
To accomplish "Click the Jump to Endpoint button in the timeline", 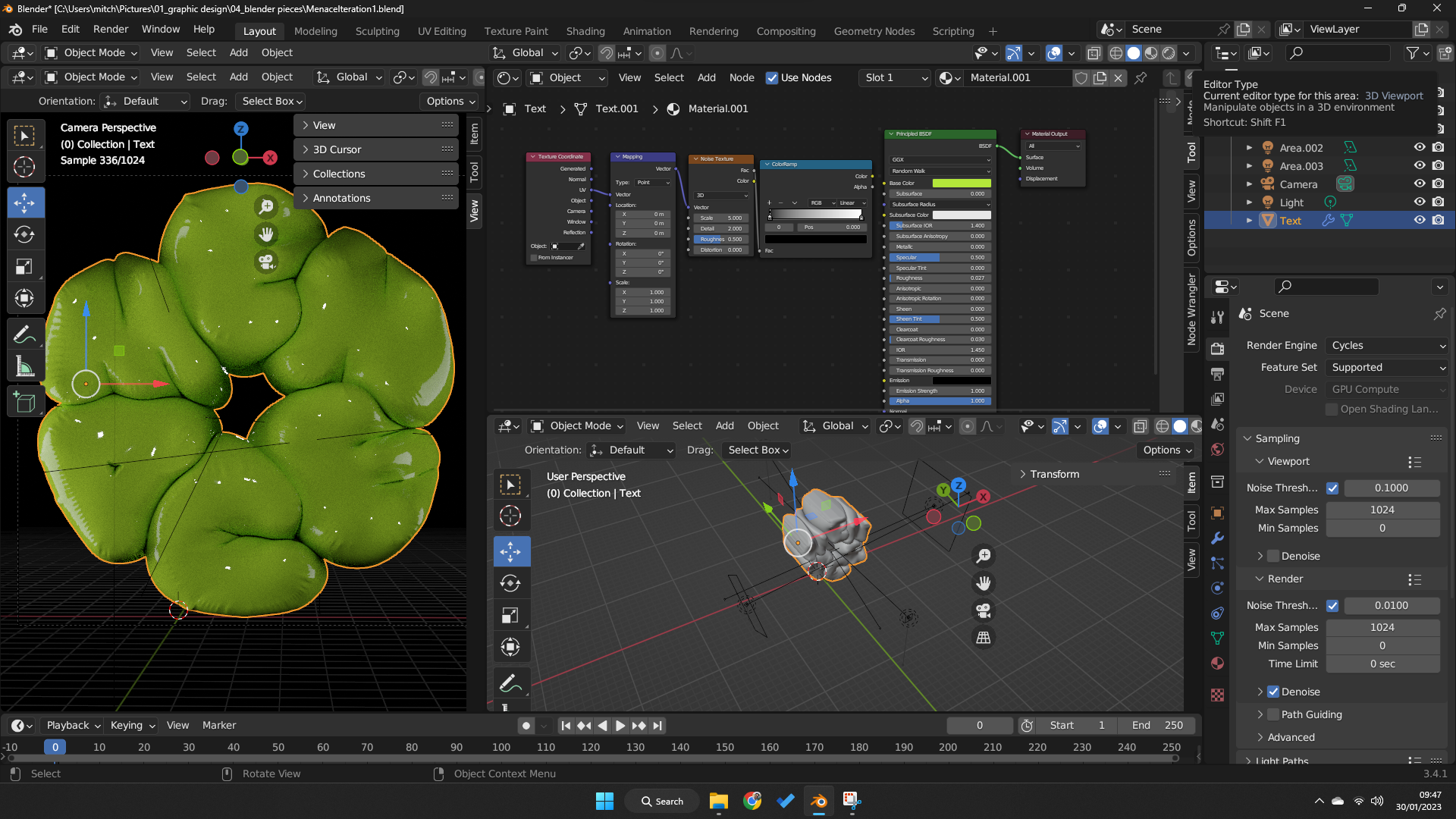I will [657, 726].
